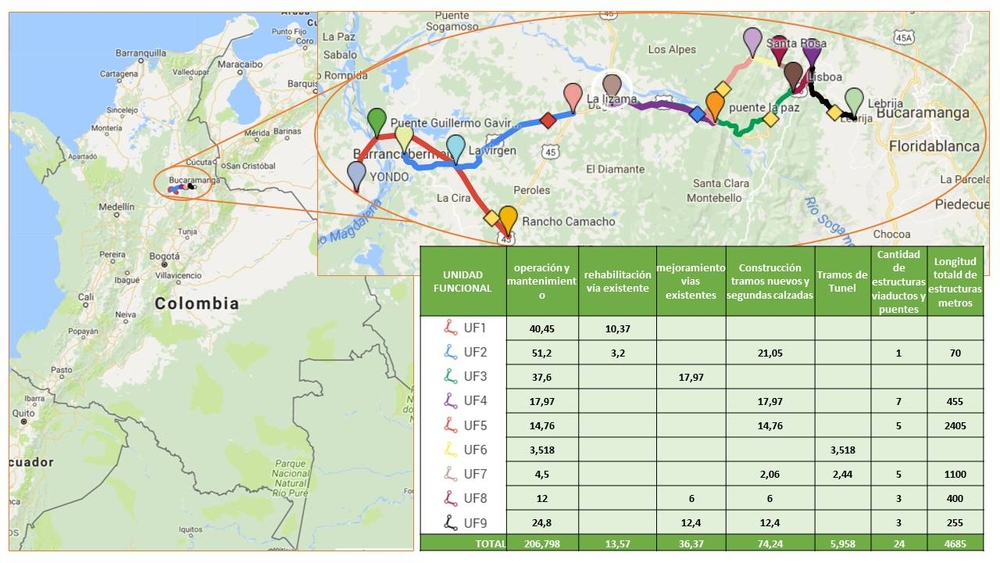
Task: Select the orange pin at puente la paz
Action: [715, 106]
